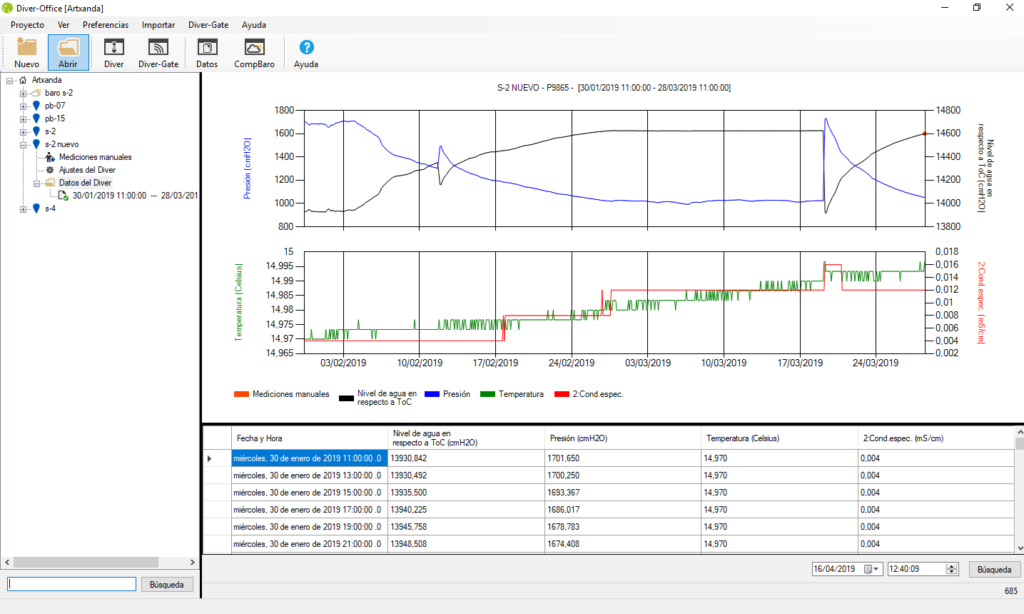The width and height of the screenshot is (1024, 614).
Task: Open the Importar menu
Action: 158,25
